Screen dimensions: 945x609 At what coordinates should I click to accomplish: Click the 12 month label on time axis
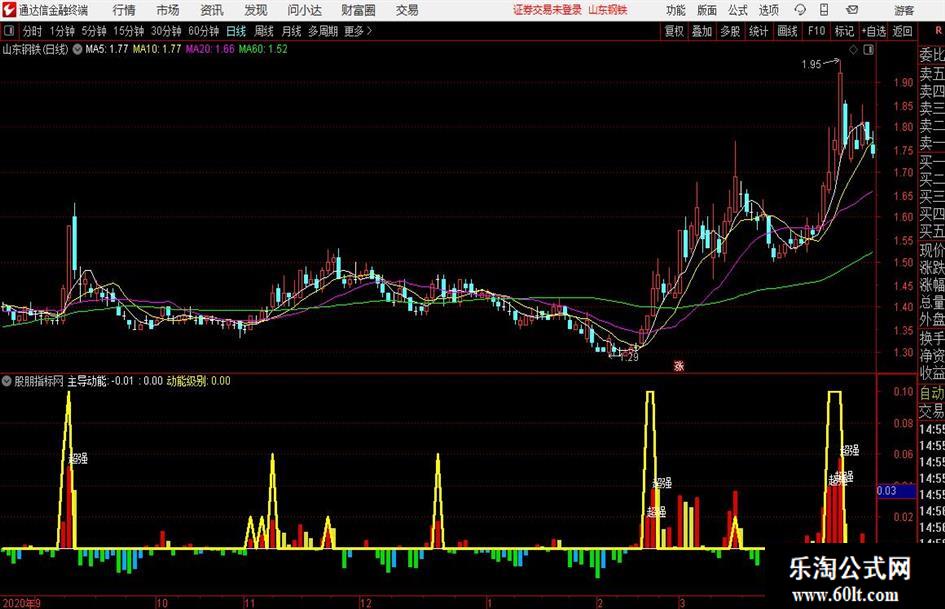pos(365,602)
